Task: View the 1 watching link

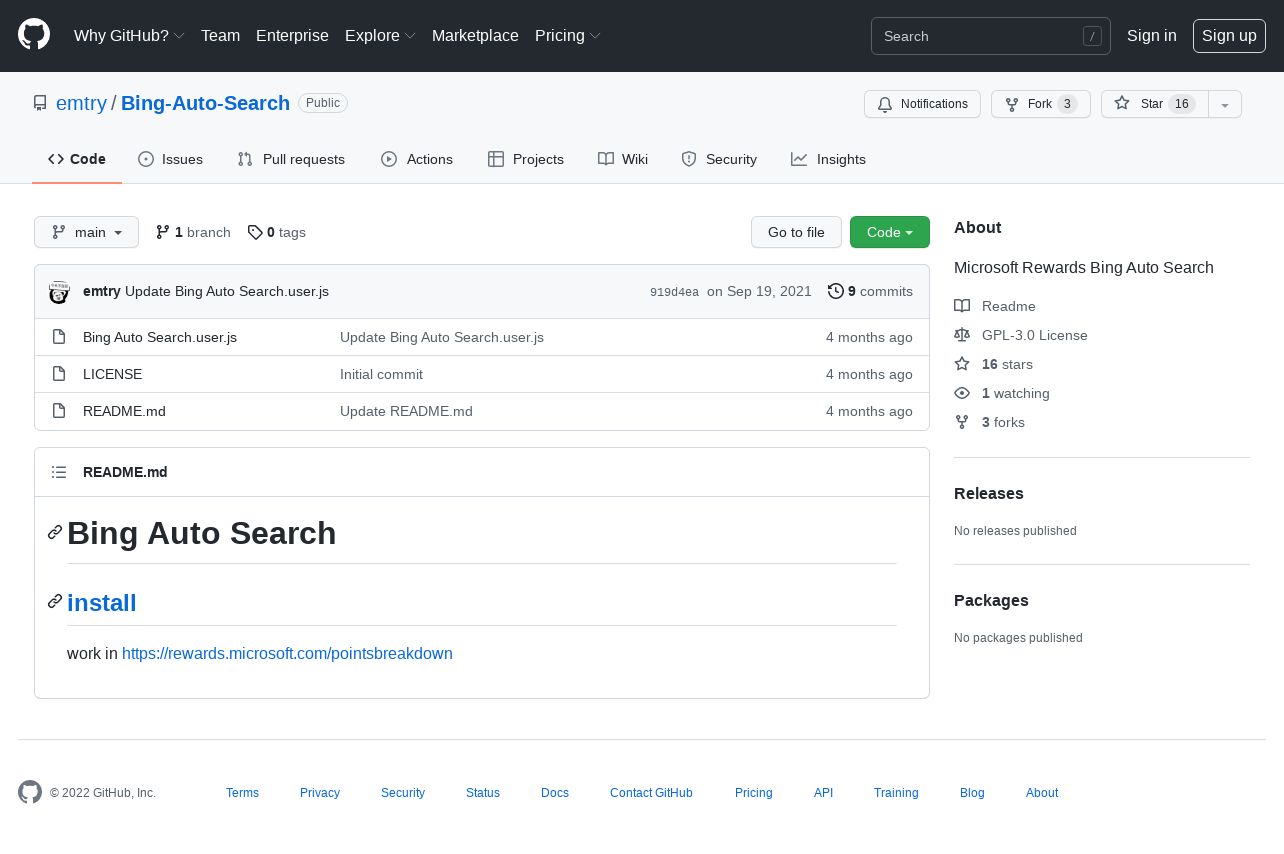Action: (1002, 393)
